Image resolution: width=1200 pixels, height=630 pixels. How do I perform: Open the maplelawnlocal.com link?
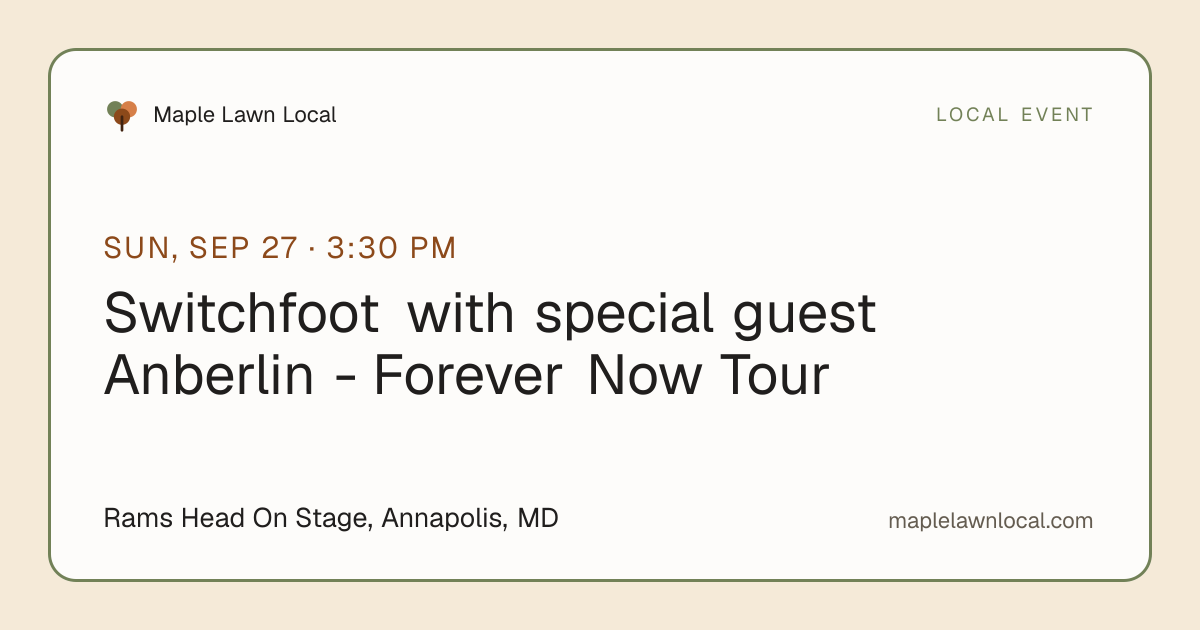tap(990, 521)
